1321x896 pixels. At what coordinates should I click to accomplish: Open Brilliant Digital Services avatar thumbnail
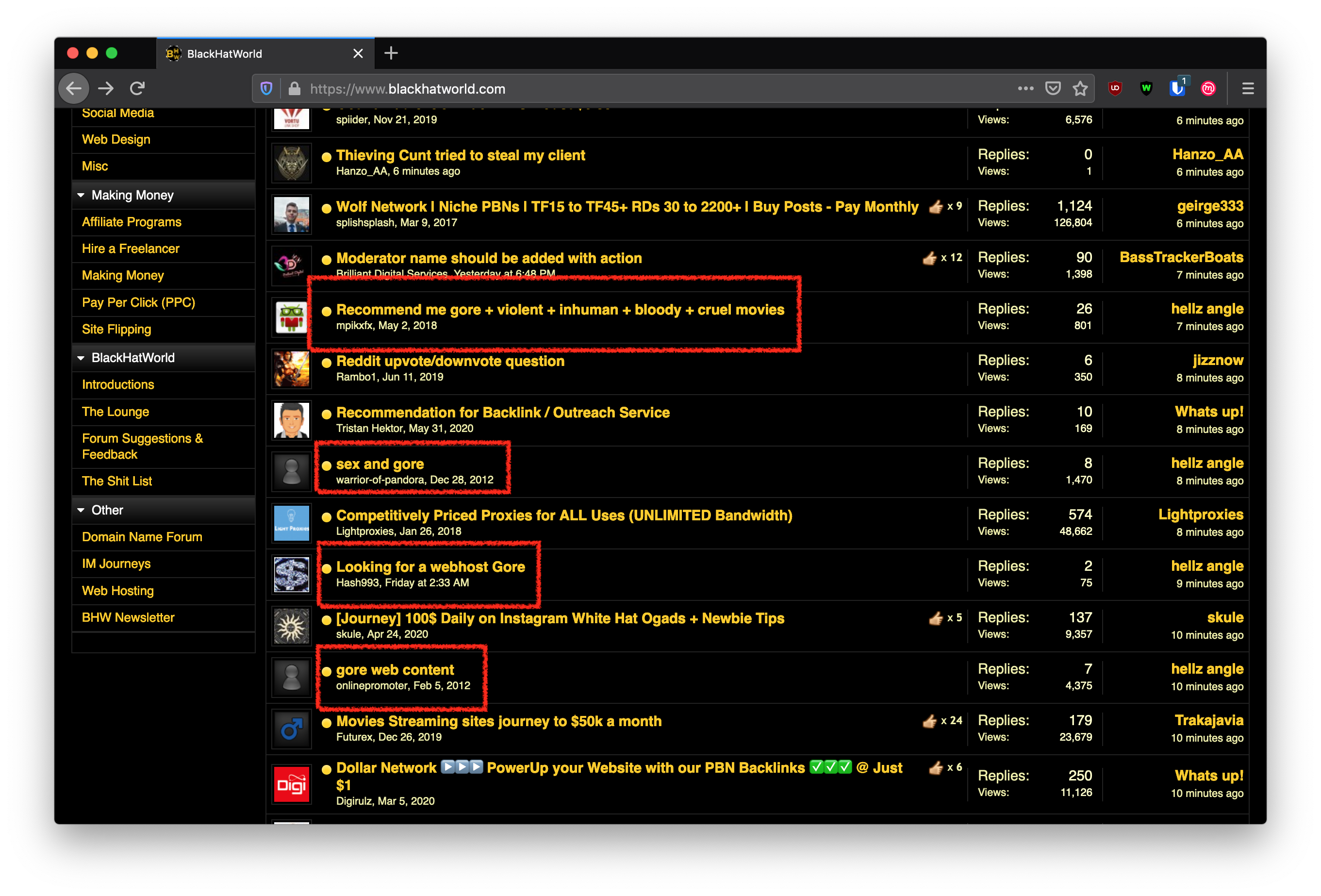pos(292,265)
